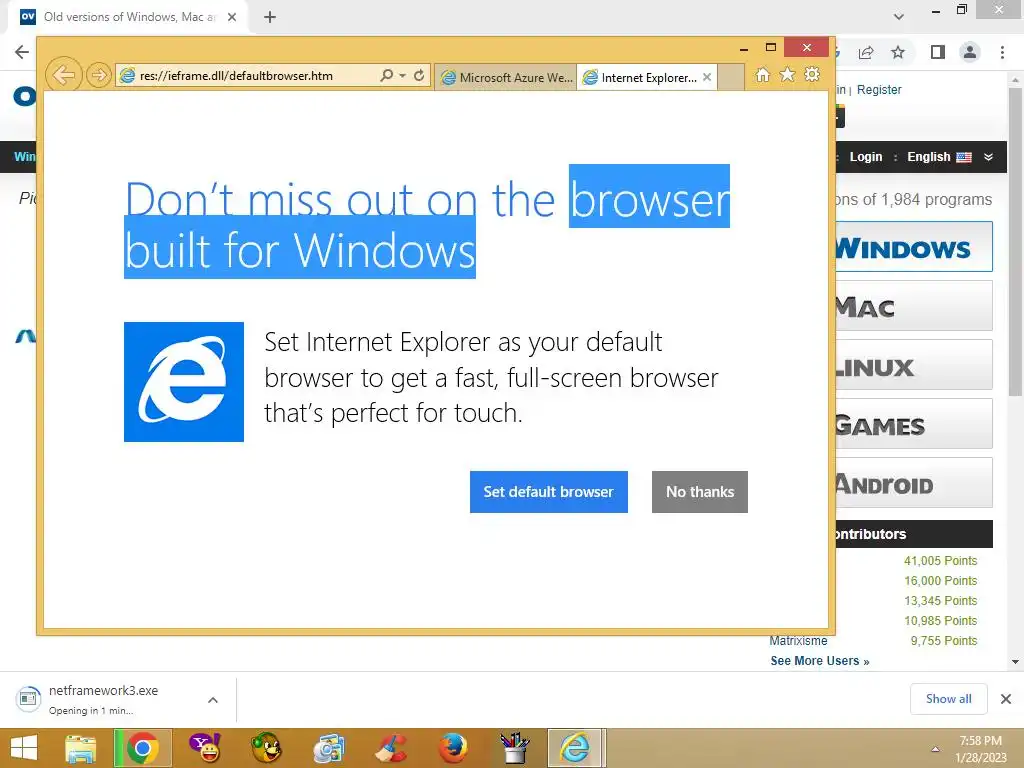Click the Android category button
Screen dimensions: 1024x768
pos(914,483)
